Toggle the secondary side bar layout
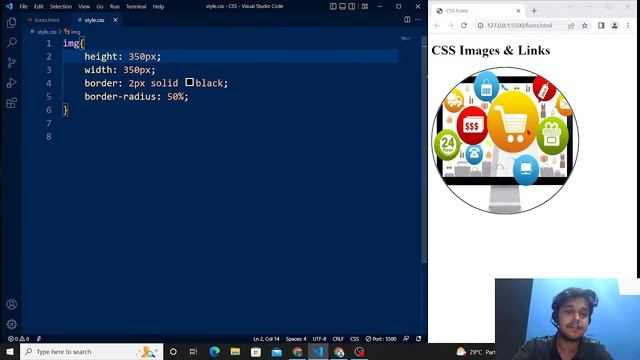 pos(352,7)
